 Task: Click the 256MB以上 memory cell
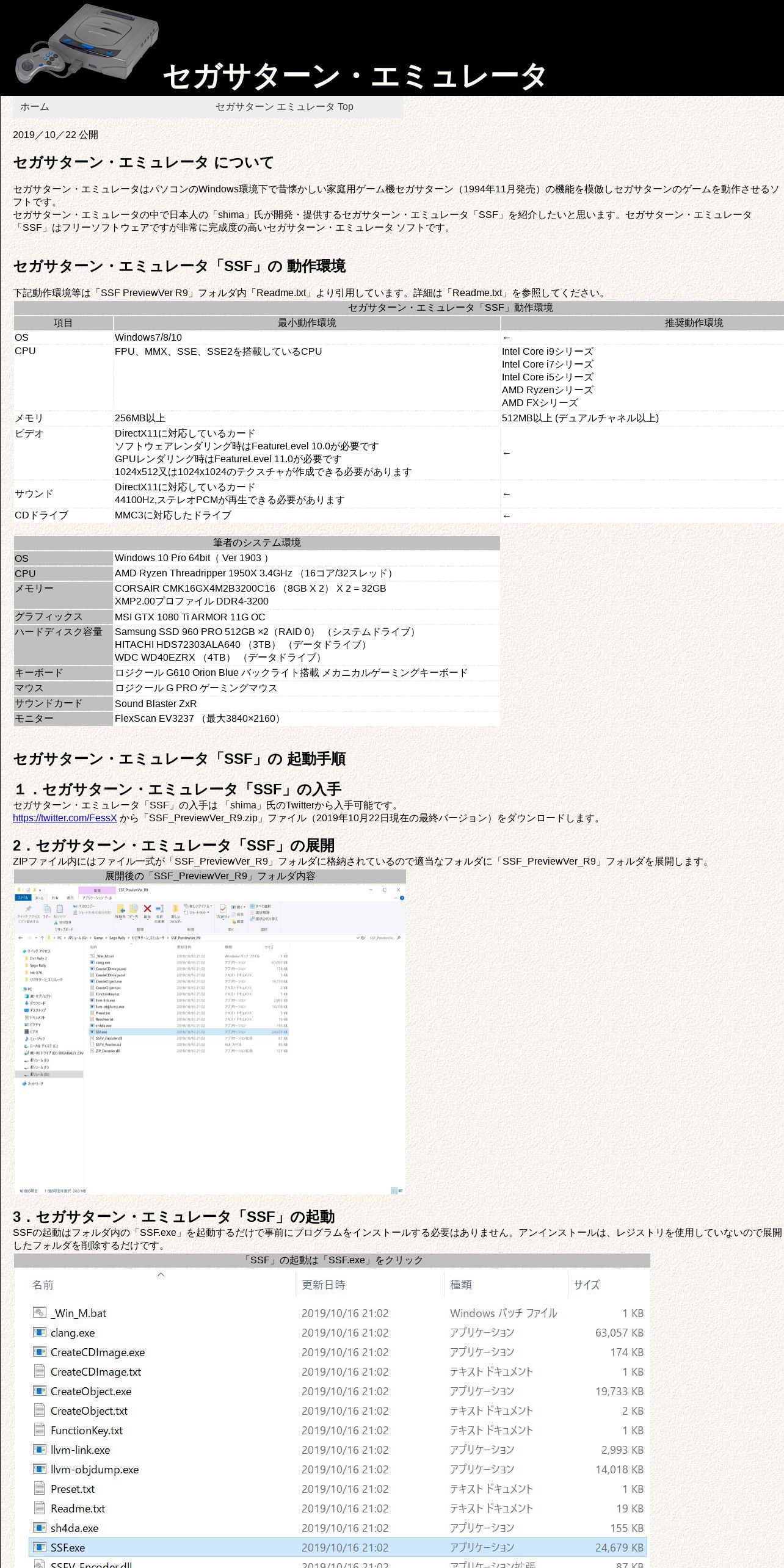click(307, 418)
